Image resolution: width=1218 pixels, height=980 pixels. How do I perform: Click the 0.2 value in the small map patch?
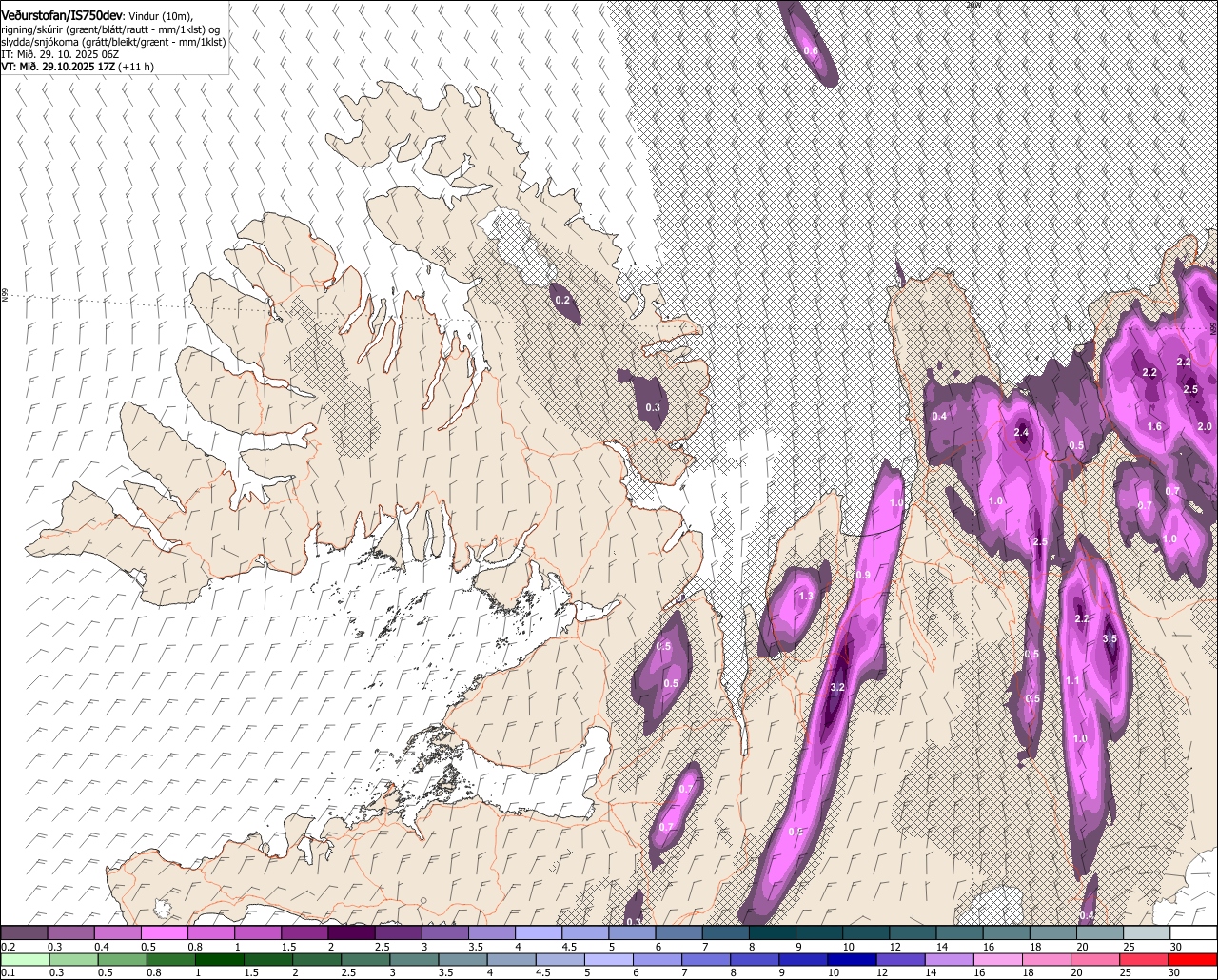tap(561, 300)
